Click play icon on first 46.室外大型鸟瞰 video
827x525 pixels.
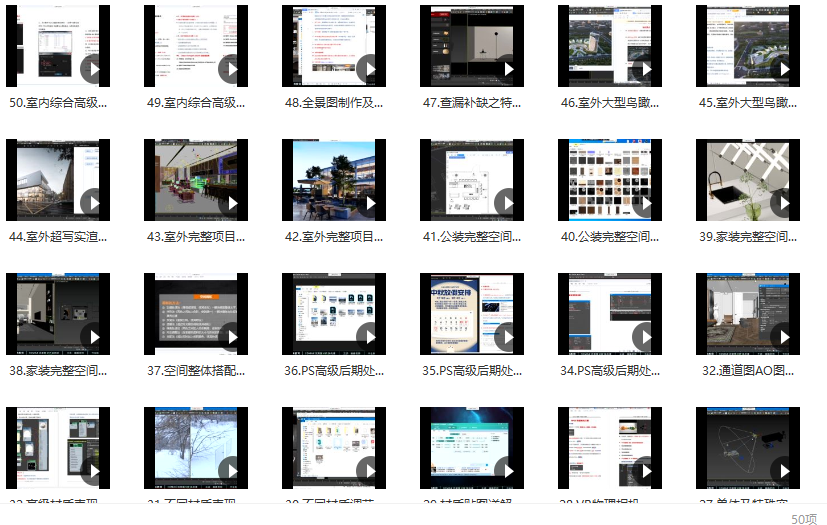pos(645,68)
